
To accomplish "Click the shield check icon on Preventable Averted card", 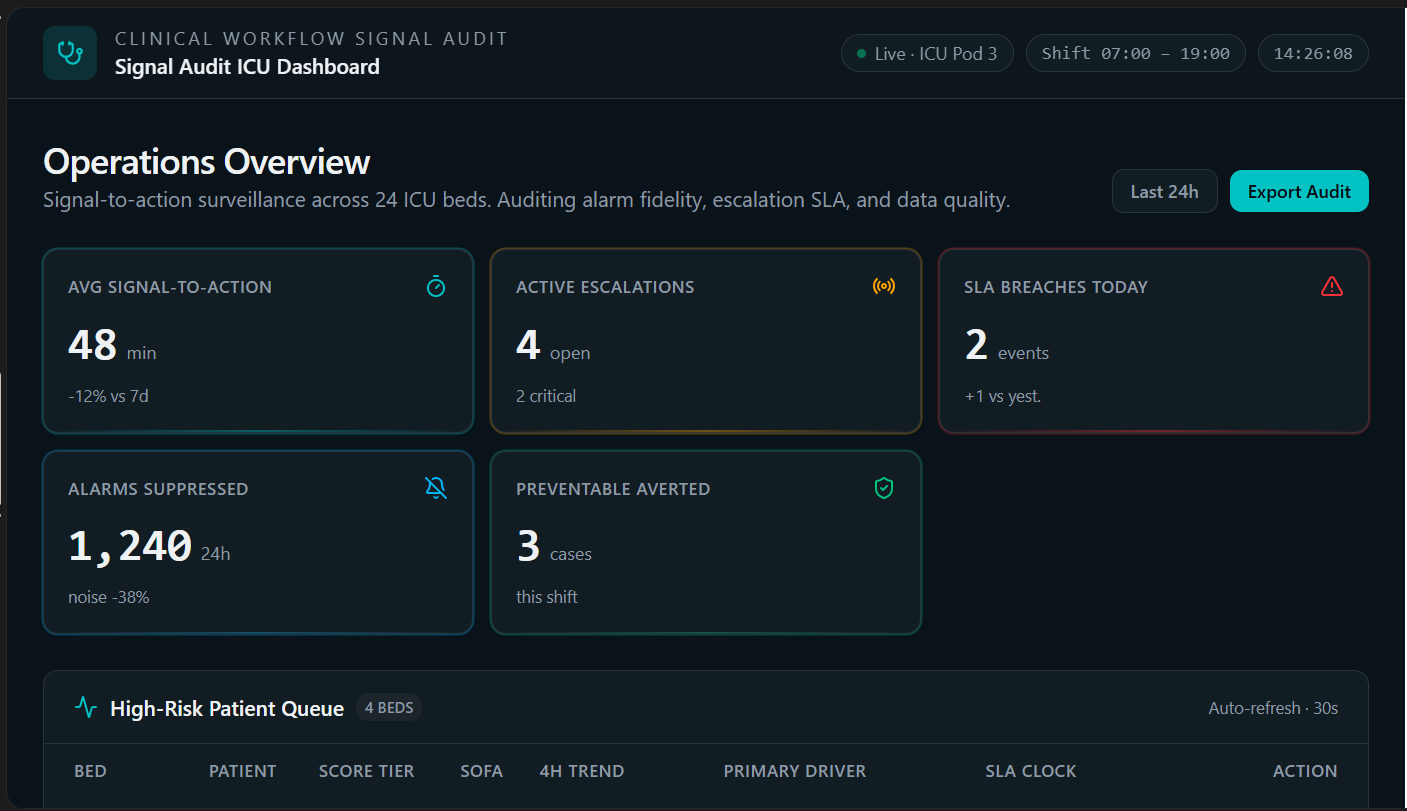I will [884, 489].
